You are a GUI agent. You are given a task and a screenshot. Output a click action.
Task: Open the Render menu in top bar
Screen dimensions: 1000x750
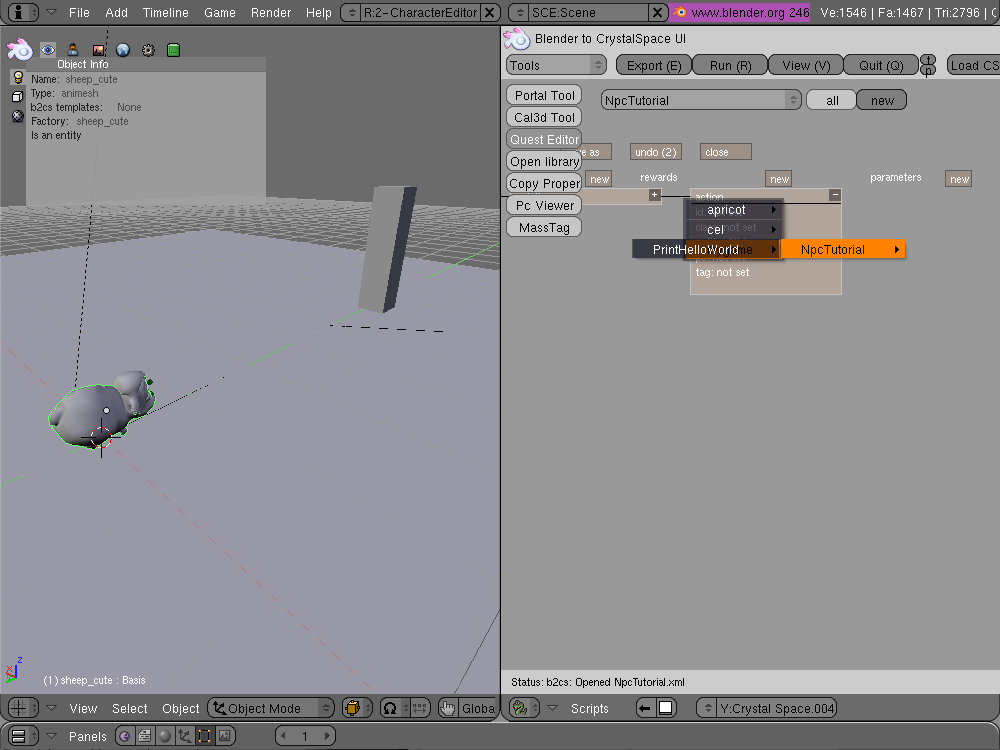[271, 13]
